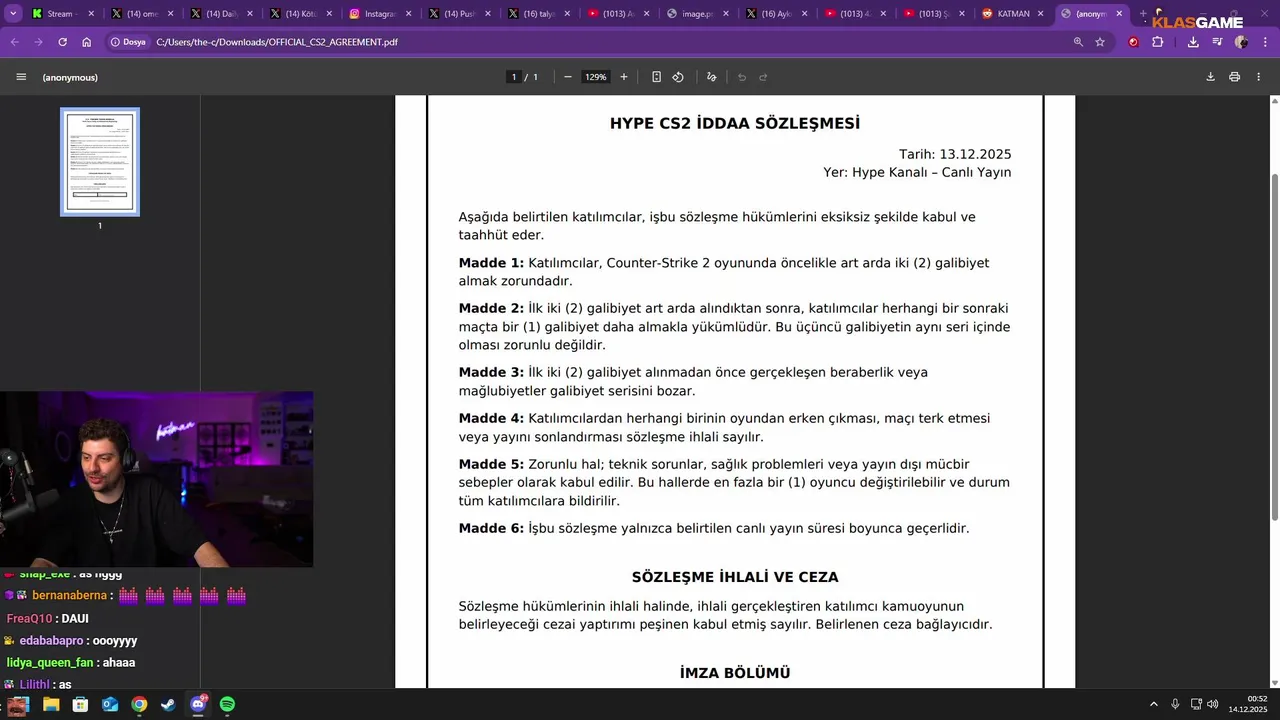The image size is (1280, 720).
Task: Open the browser downloads panel
Action: click(x=1193, y=42)
